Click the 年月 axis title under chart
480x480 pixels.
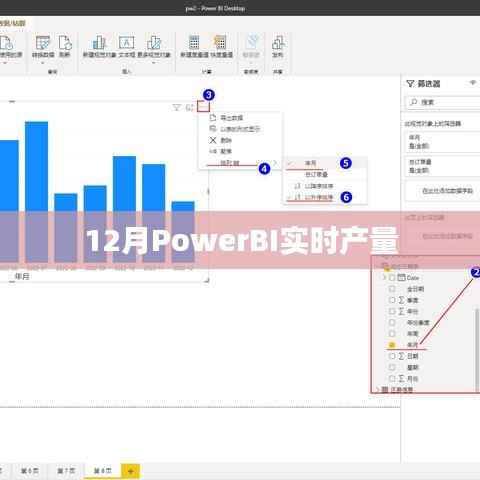click(x=22, y=276)
